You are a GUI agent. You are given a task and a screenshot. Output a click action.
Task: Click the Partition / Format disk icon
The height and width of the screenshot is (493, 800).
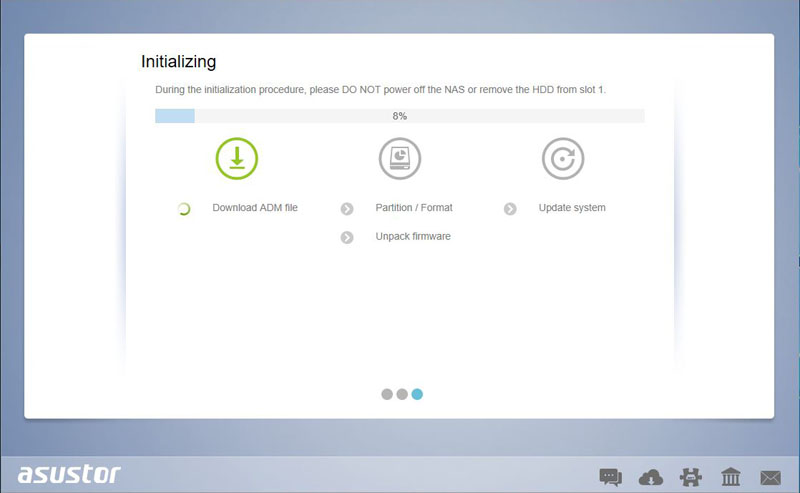tap(400, 159)
